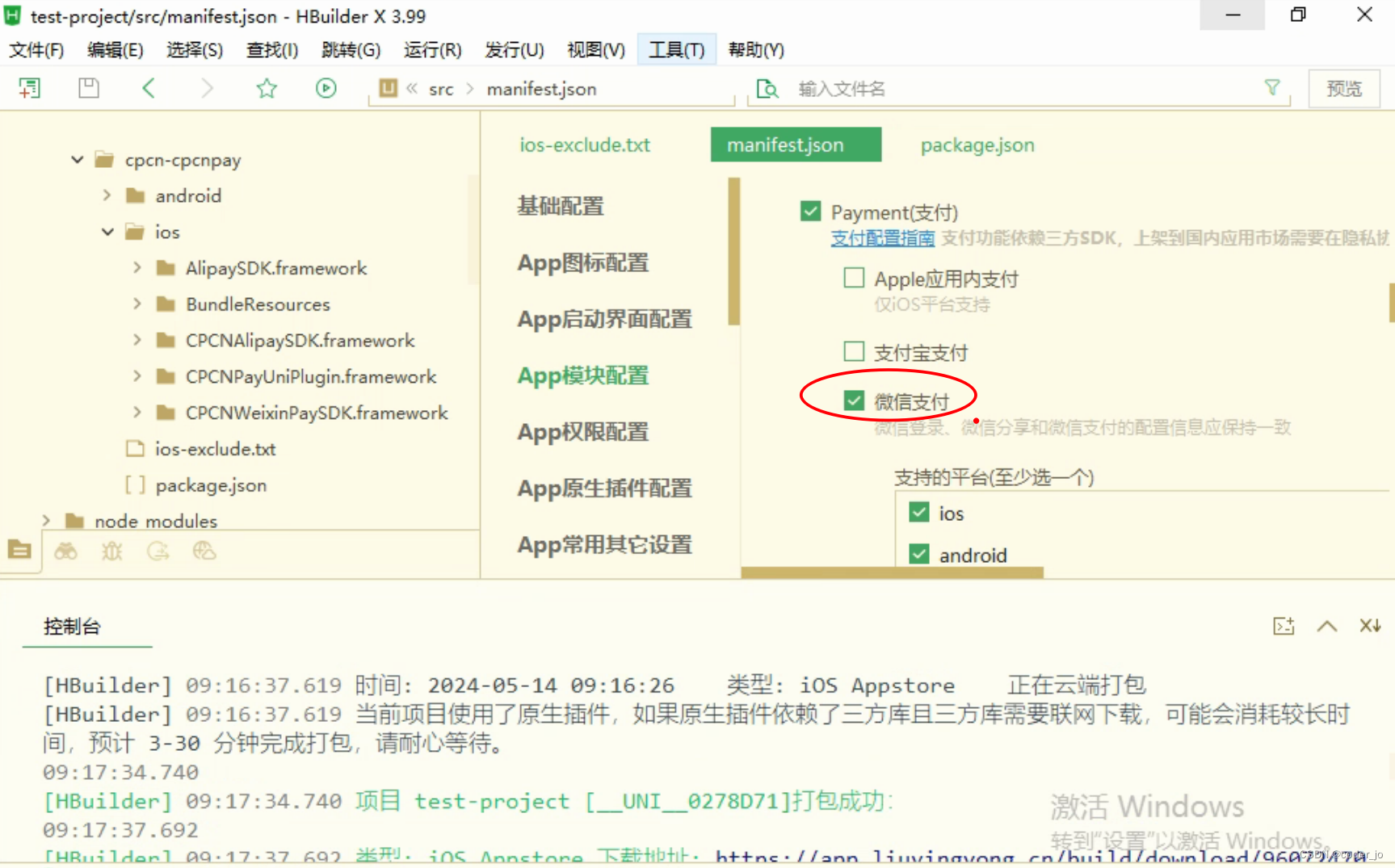Expand BundleResources folder arrow
Image resolution: width=1395 pixels, height=868 pixels.
click(137, 304)
